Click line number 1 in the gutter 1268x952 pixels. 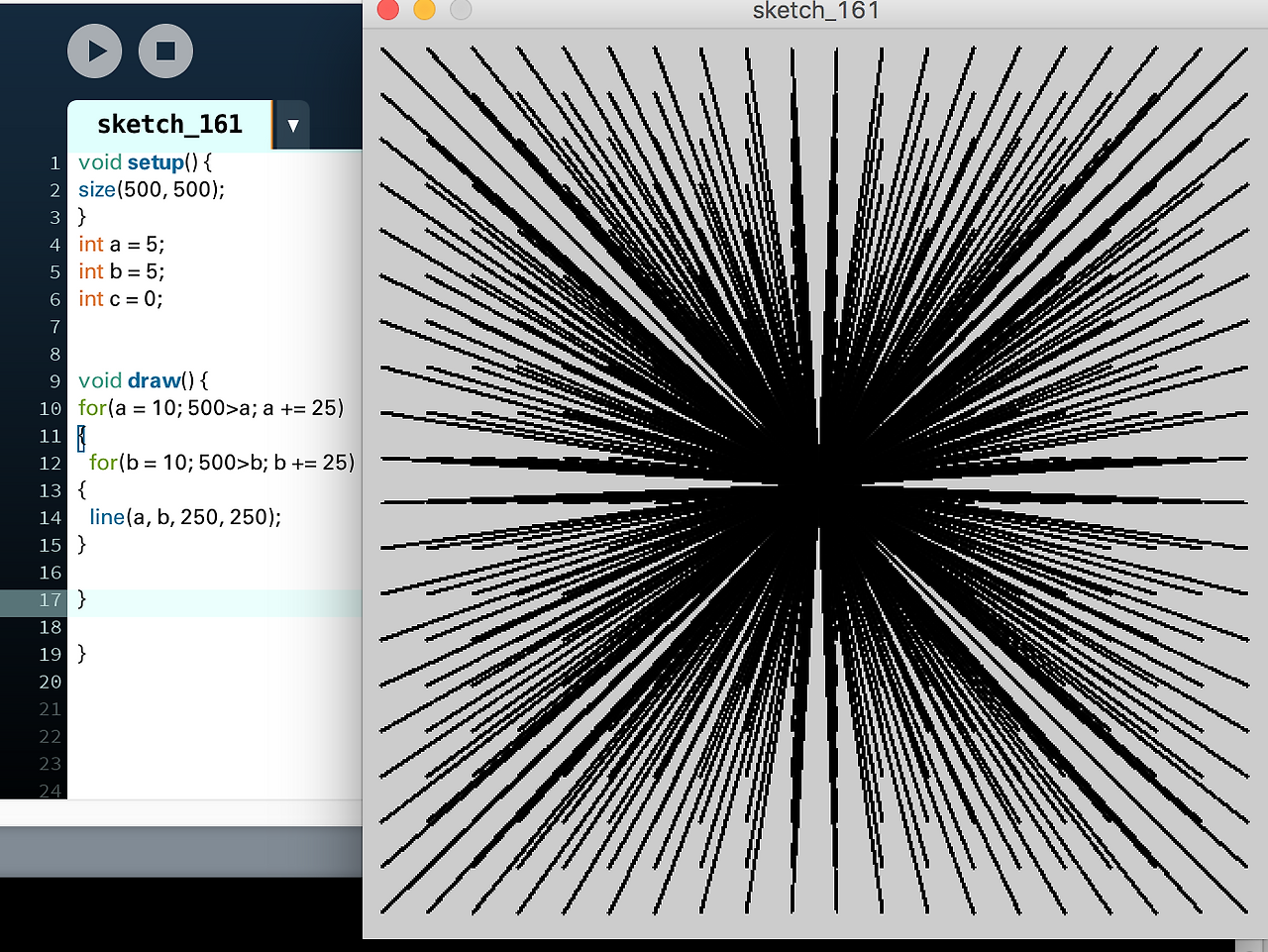pos(55,163)
